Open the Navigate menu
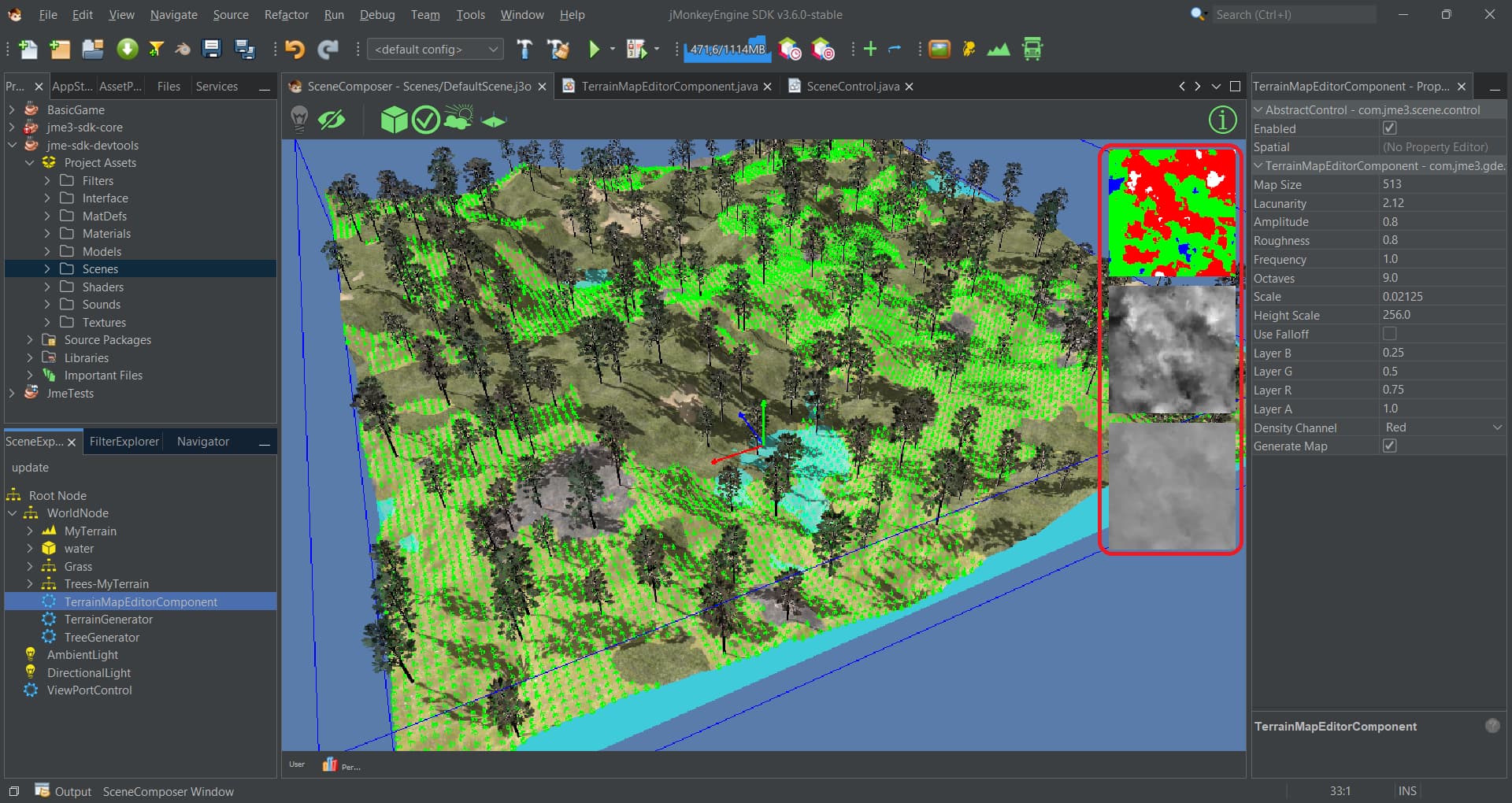The image size is (1512, 803). tap(173, 15)
